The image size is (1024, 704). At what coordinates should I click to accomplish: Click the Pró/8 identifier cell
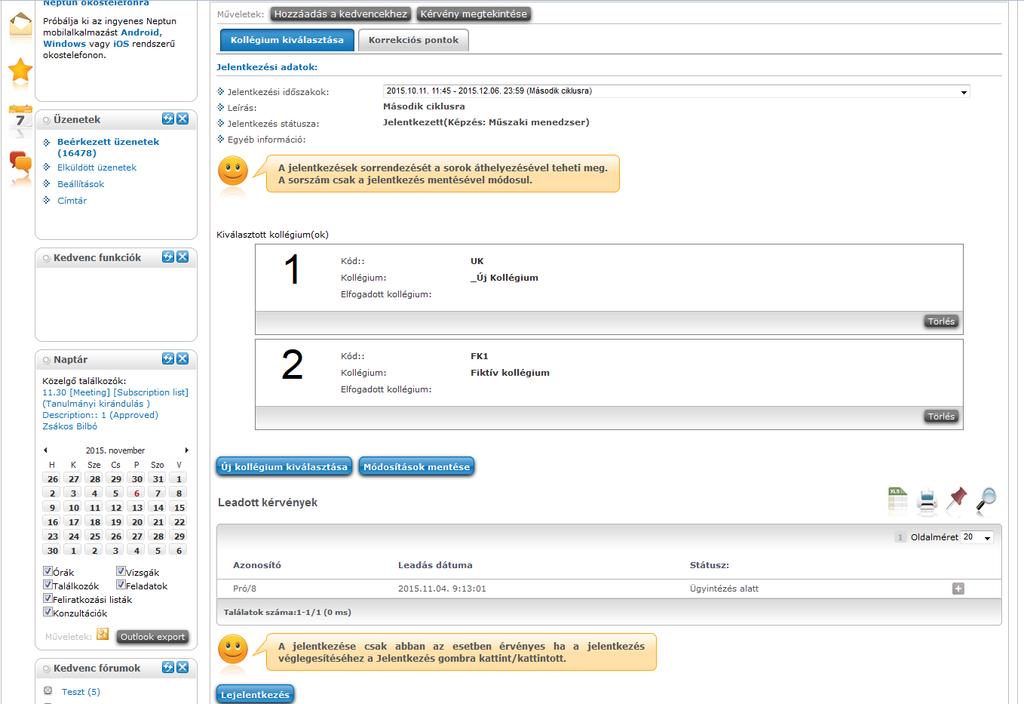pos(244,588)
